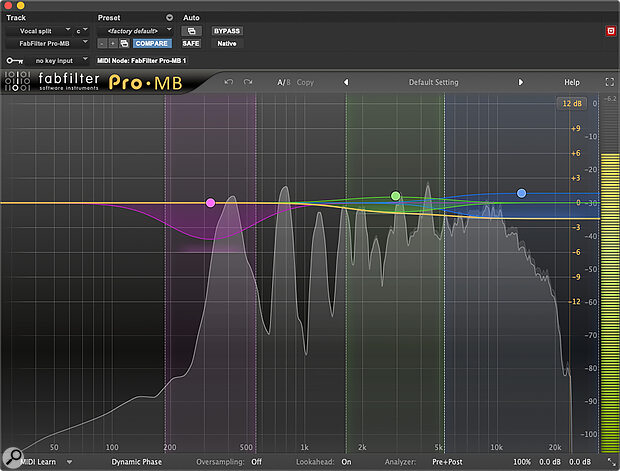Click the first 0.0 dB input level value
This screenshot has width=620, height=471.
click(550, 462)
